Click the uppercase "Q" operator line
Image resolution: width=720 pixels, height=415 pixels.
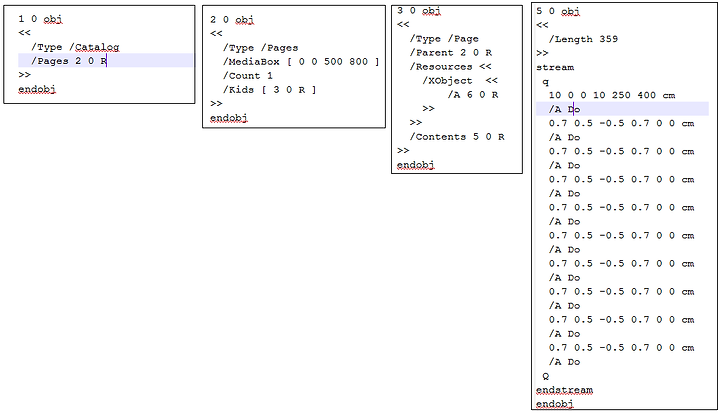coord(546,376)
